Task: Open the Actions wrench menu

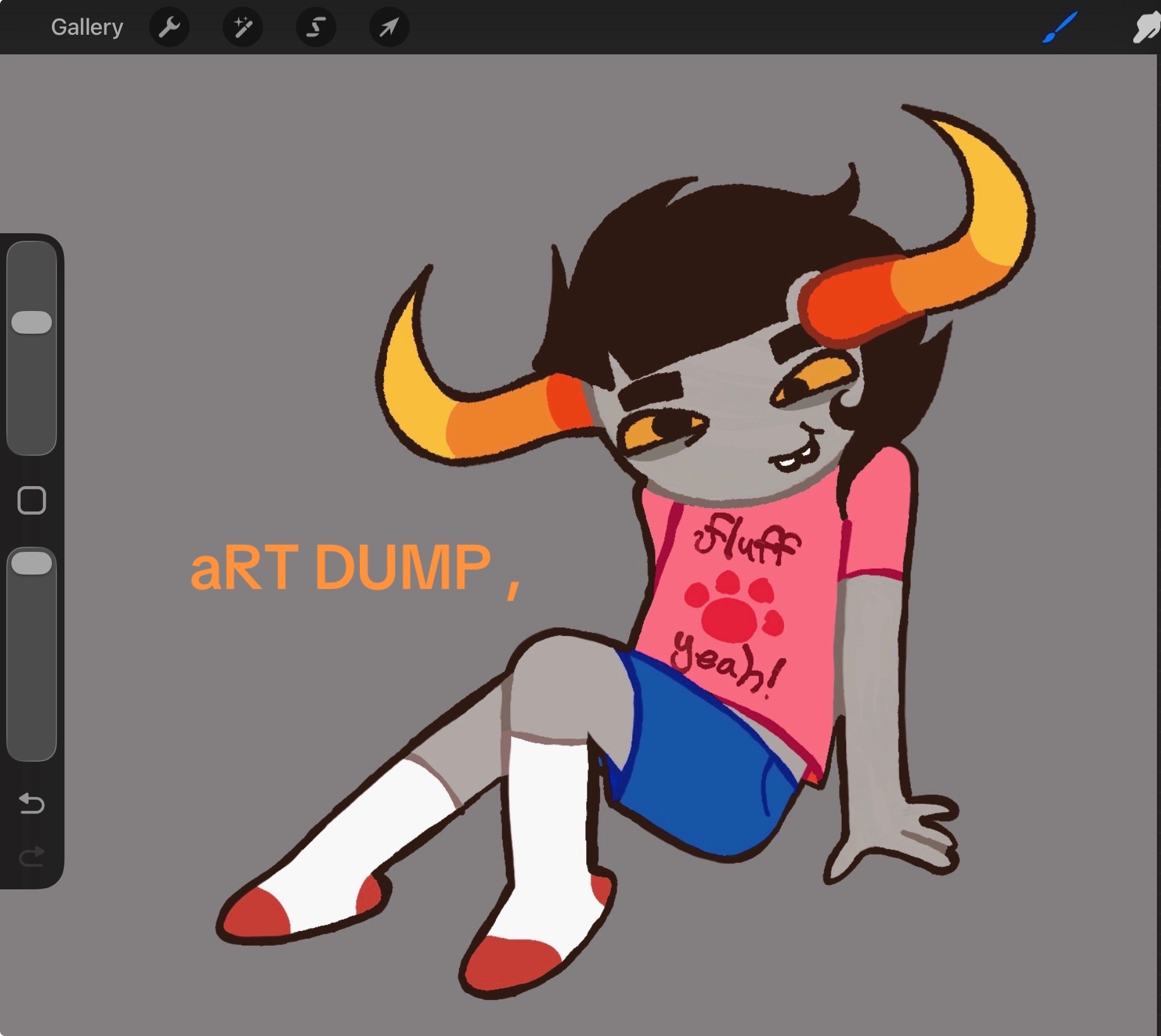Action: (x=169, y=27)
